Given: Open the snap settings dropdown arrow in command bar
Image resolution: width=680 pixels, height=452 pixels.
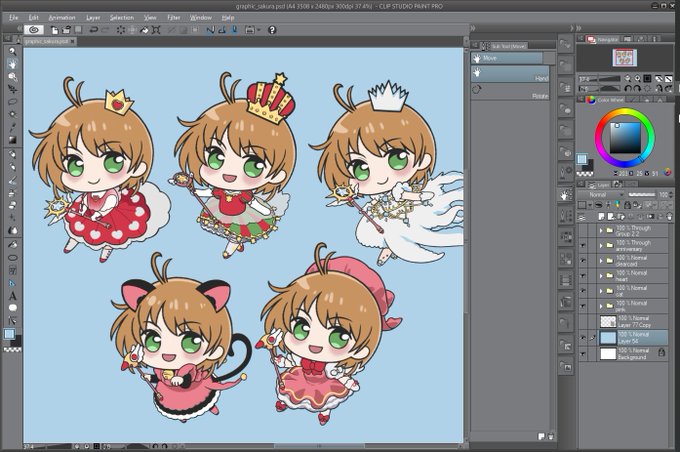Looking at the screenshot, I should point(259,30).
